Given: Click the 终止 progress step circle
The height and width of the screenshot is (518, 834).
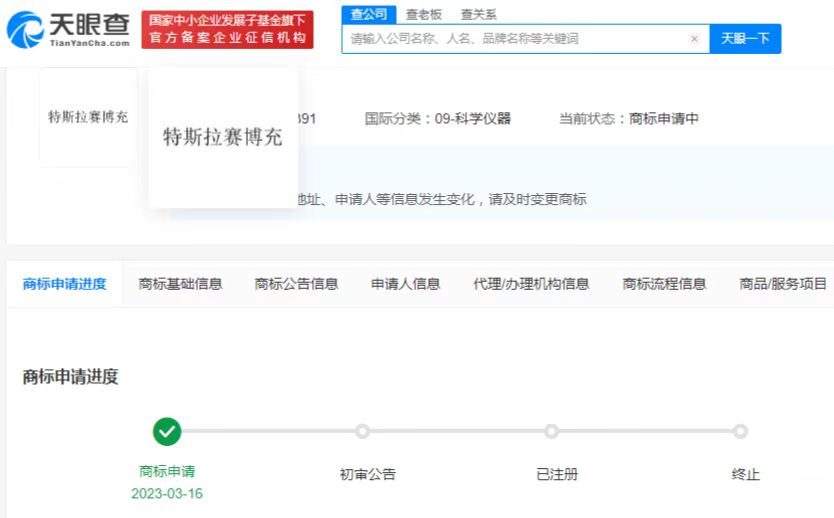Looking at the screenshot, I should (x=740, y=431).
